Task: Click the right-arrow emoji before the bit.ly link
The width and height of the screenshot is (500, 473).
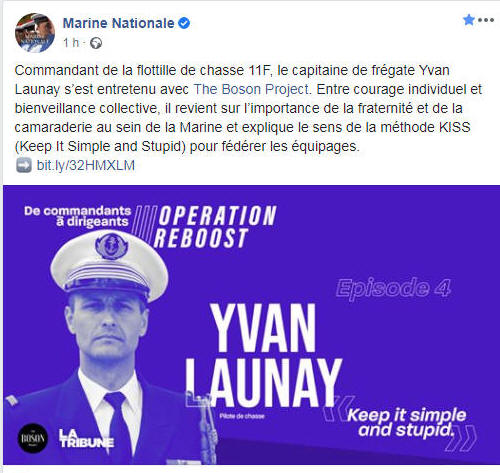Action: (x=24, y=165)
